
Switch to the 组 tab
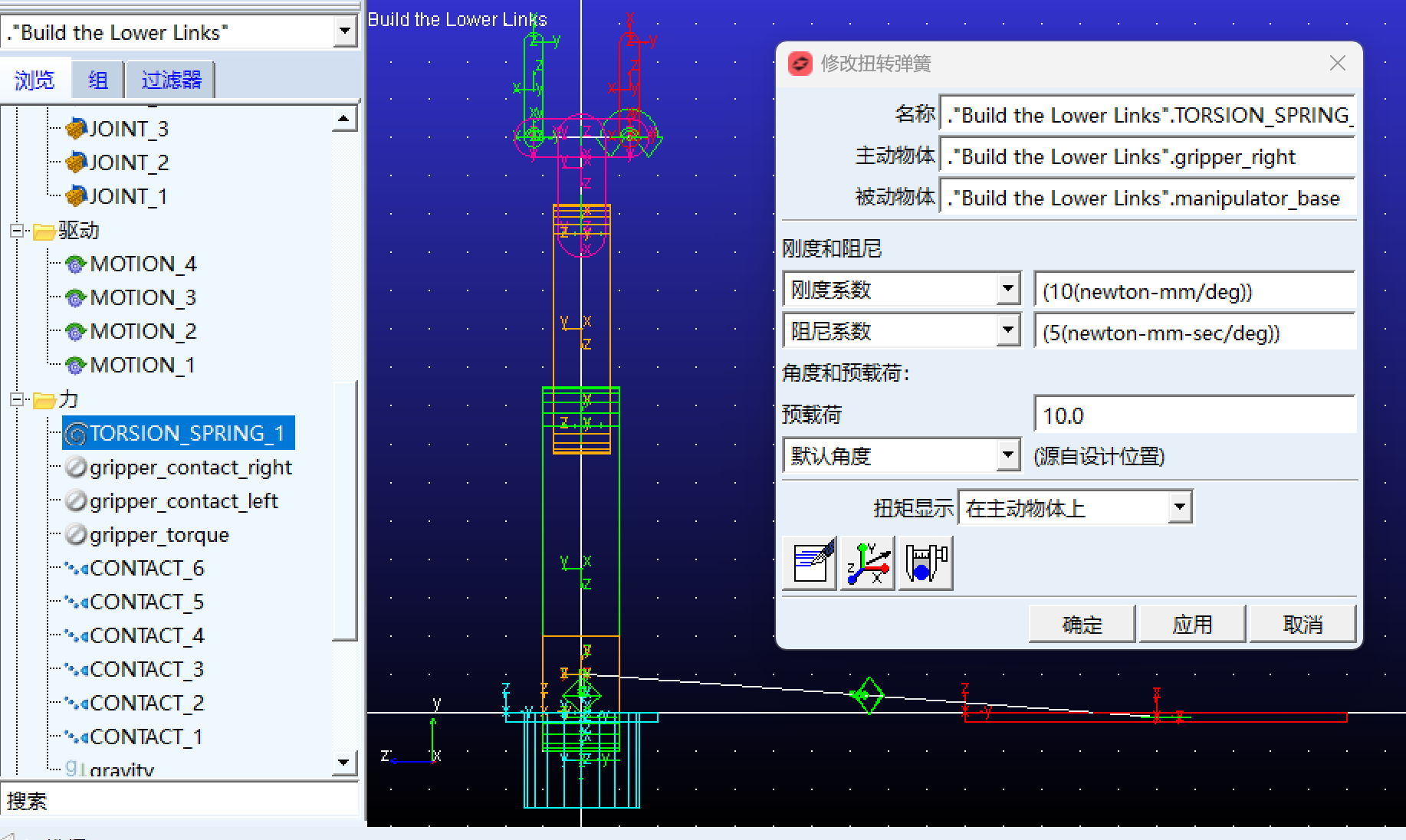point(98,80)
